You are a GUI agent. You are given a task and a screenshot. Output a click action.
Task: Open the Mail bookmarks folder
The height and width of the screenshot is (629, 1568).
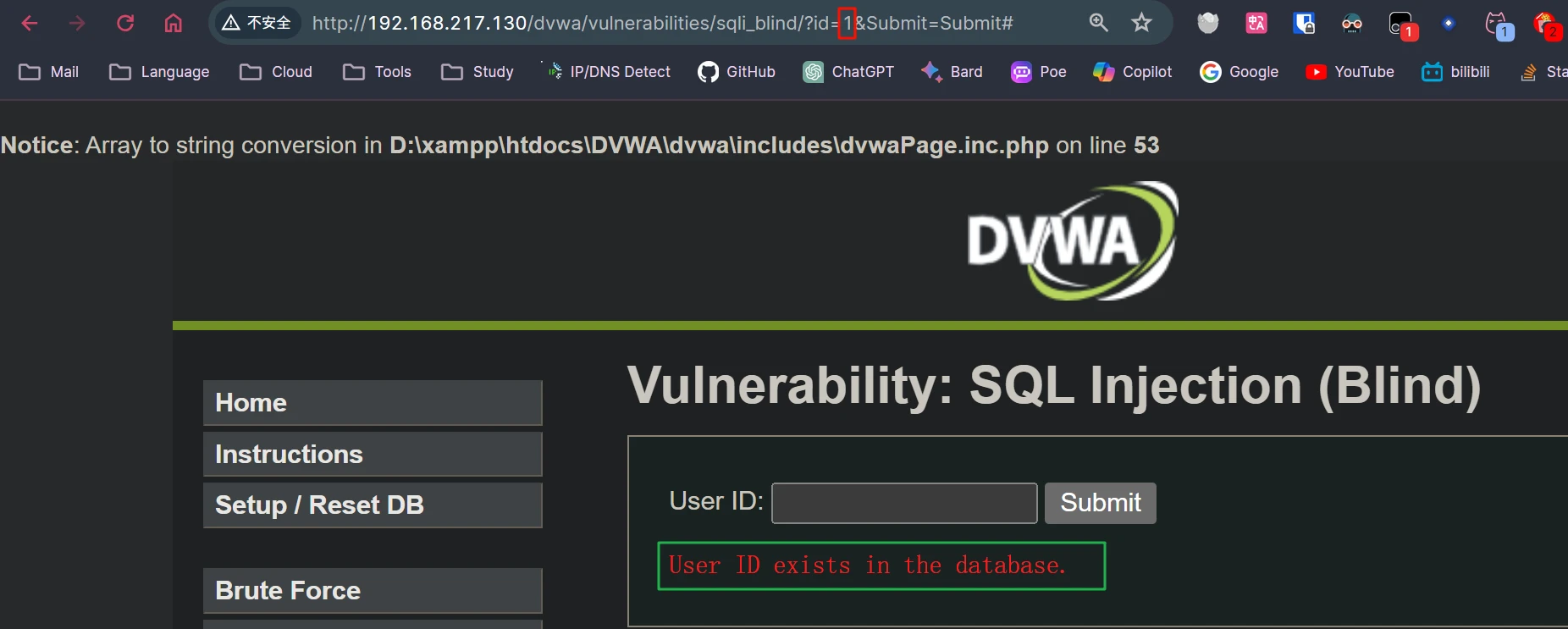pos(49,72)
